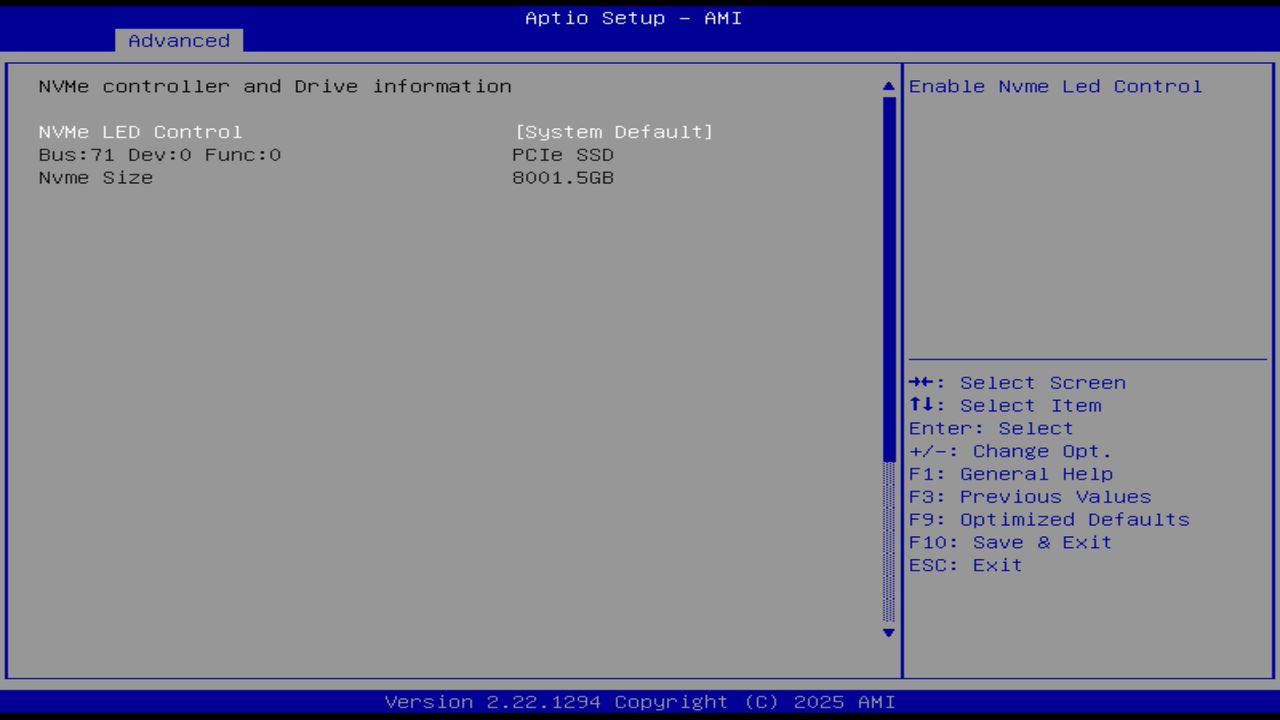Click F1: General Help shortcut text

[1011, 473]
